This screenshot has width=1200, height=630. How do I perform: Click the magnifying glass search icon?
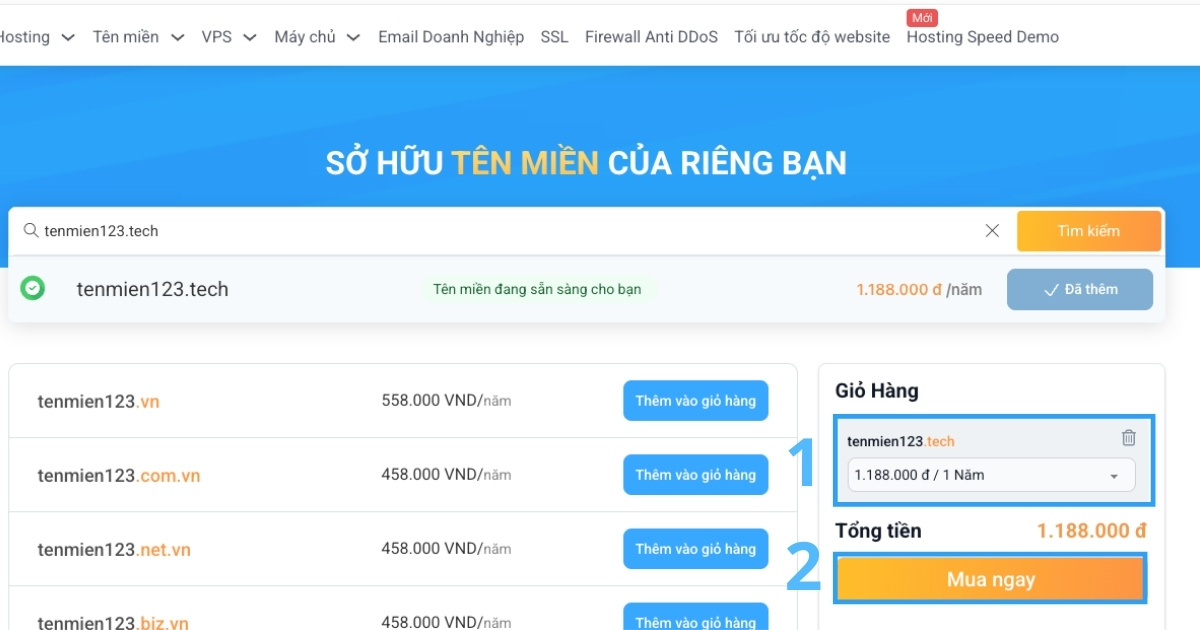tap(31, 231)
